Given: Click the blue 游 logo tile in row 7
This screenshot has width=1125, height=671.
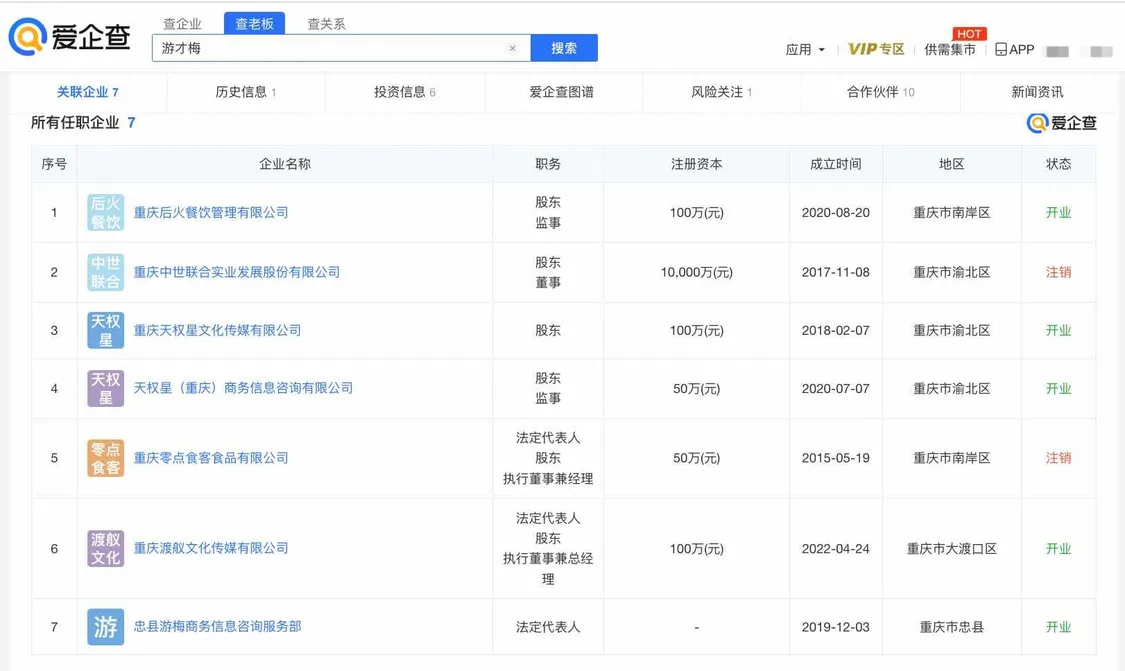Looking at the screenshot, I should 105,627.
